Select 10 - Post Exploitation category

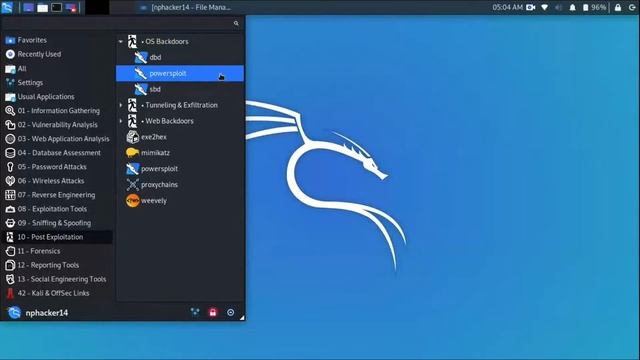click(57, 237)
